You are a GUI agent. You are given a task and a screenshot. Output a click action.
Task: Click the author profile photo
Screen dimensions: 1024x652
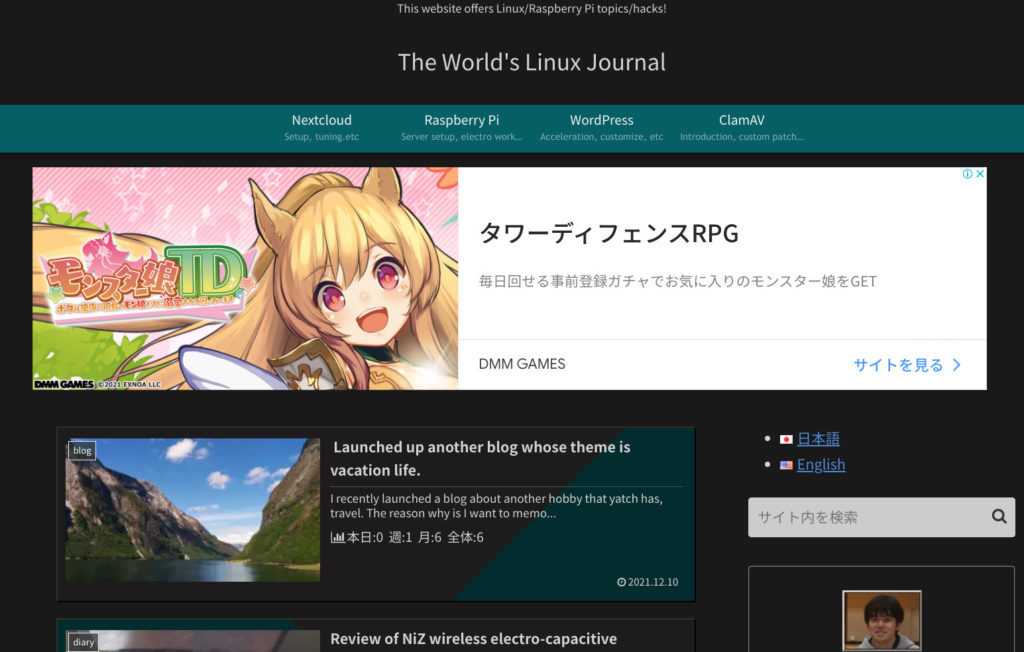tap(882, 621)
